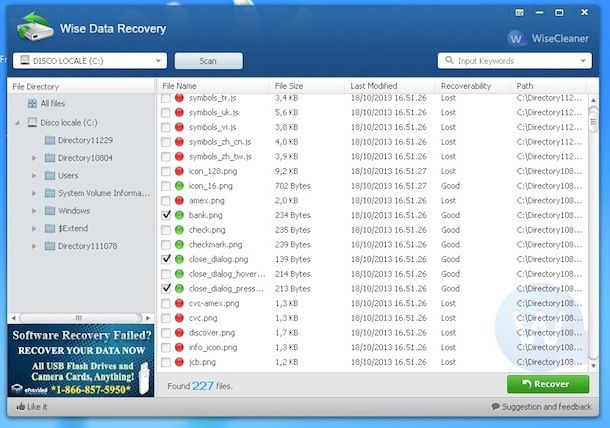Click the speech bubble feedback icon
The height and width of the screenshot is (428, 610).
coord(495,407)
